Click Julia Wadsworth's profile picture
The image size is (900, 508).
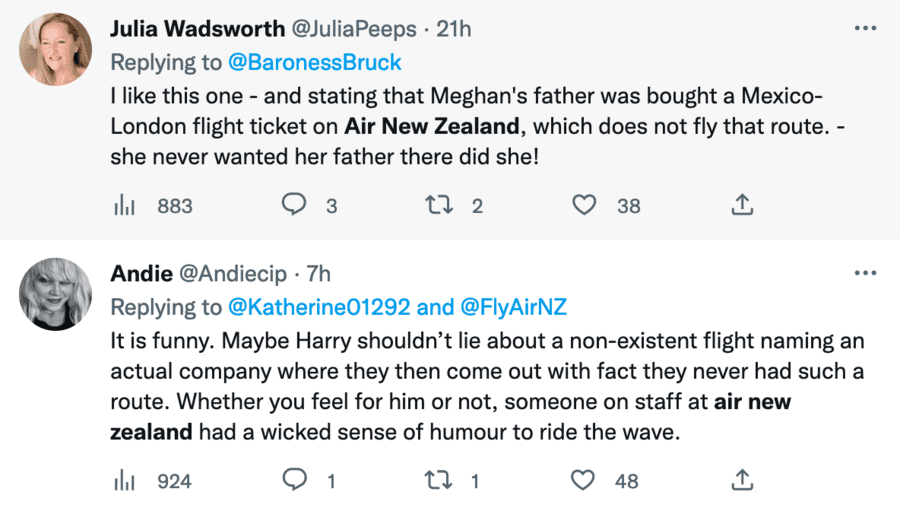point(55,49)
